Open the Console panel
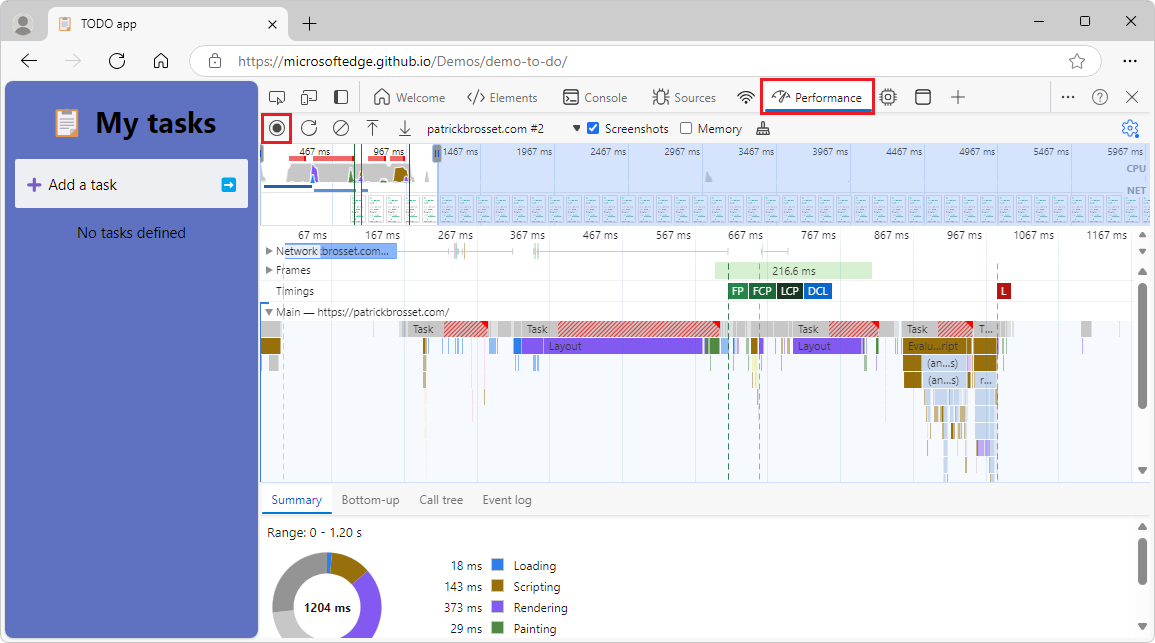 click(x=595, y=97)
